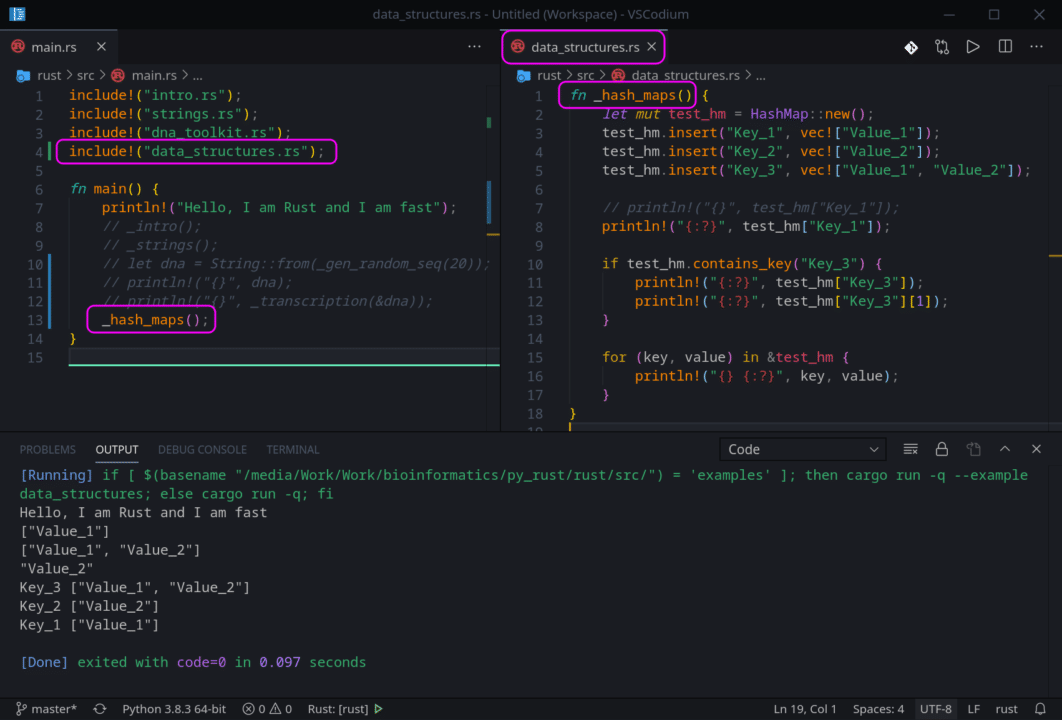Screen dimensions: 1062x720
Task: Open the notifications bell
Action: 1040,708
